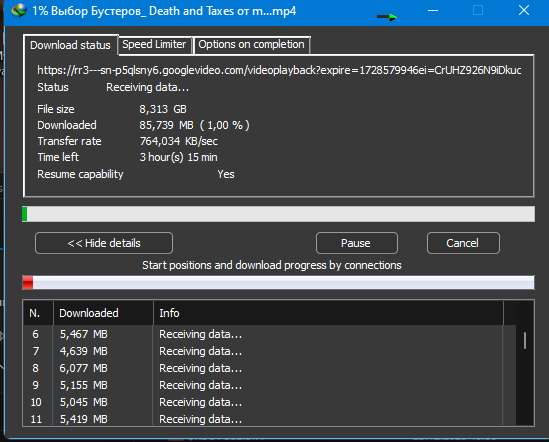Close the download window
This screenshot has width=549, height=442.
tap(524, 11)
